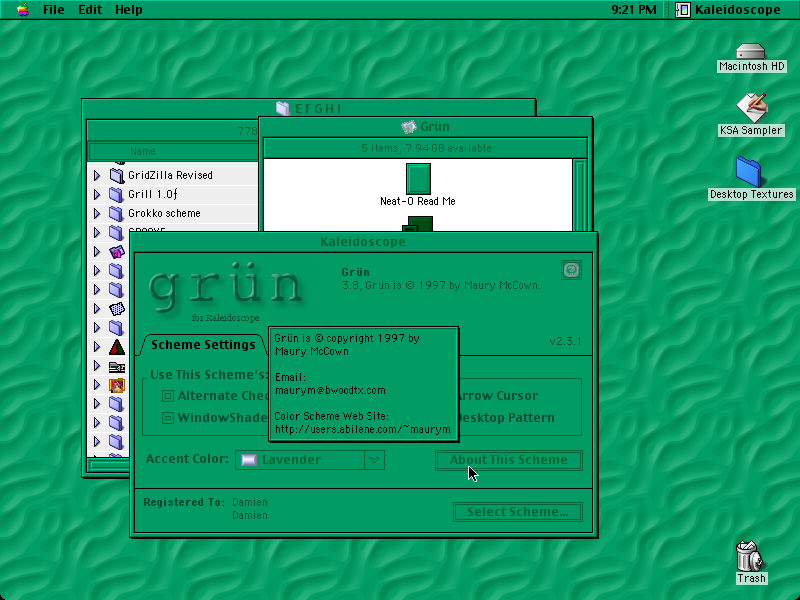The image size is (800, 600).
Task: Toggle the WindowShade checkbox
Action: click(168, 418)
